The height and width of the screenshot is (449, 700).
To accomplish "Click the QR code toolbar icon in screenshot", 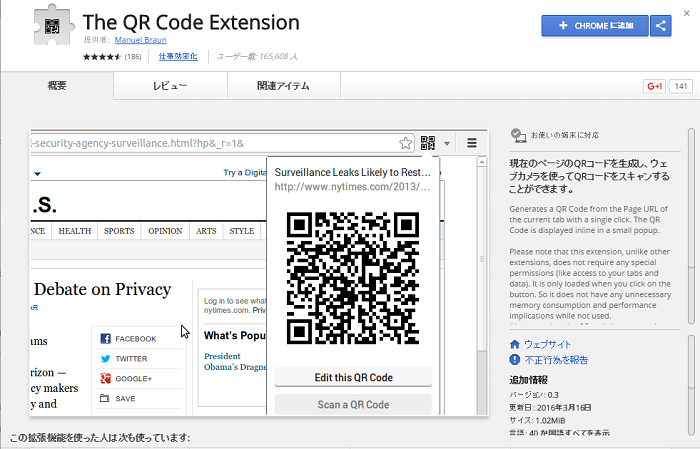I will 428,143.
